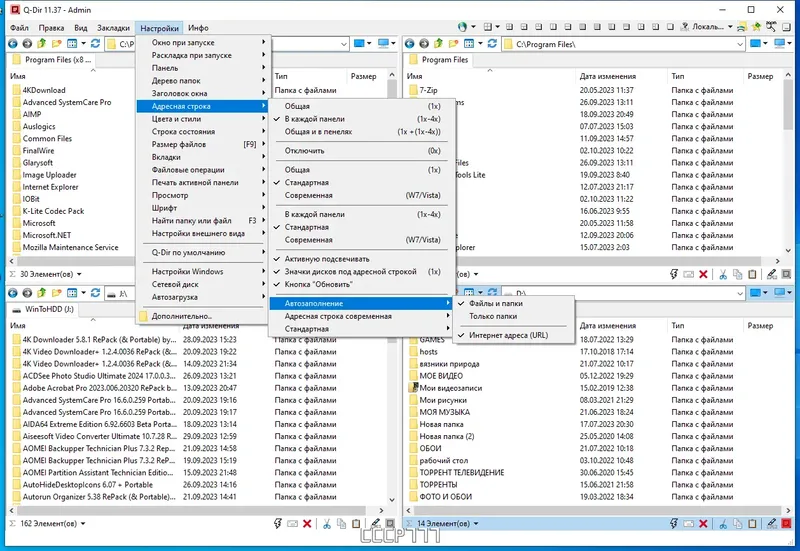The width and height of the screenshot is (800, 551).
Task: Expand 'Цвета и стили' submenu
Action: point(203,119)
